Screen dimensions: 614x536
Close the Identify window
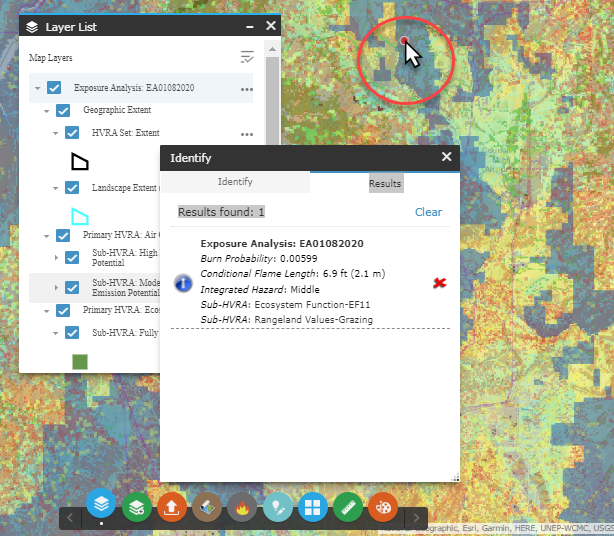(x=446, y=157)
